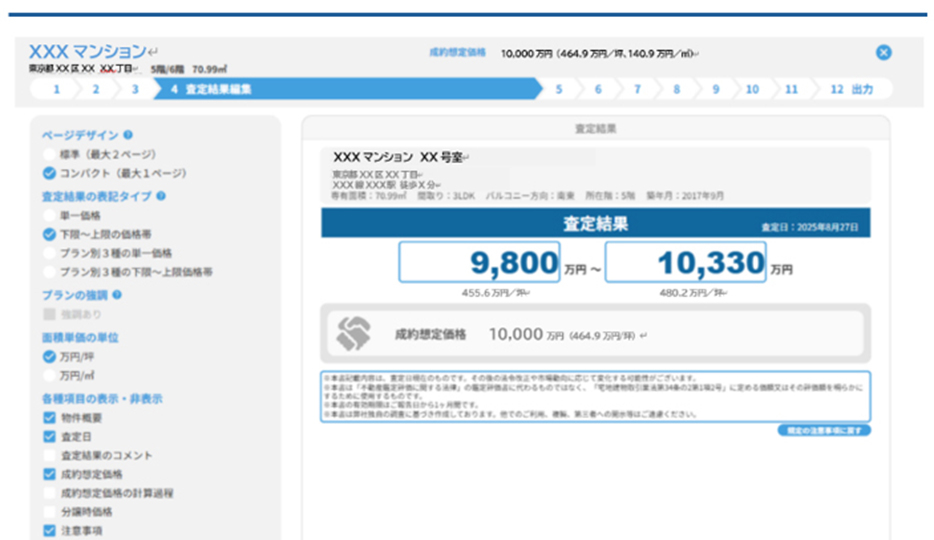934x540 pixels.
Task: Choose the 単一価格 display type
Action: pos(49,215)
